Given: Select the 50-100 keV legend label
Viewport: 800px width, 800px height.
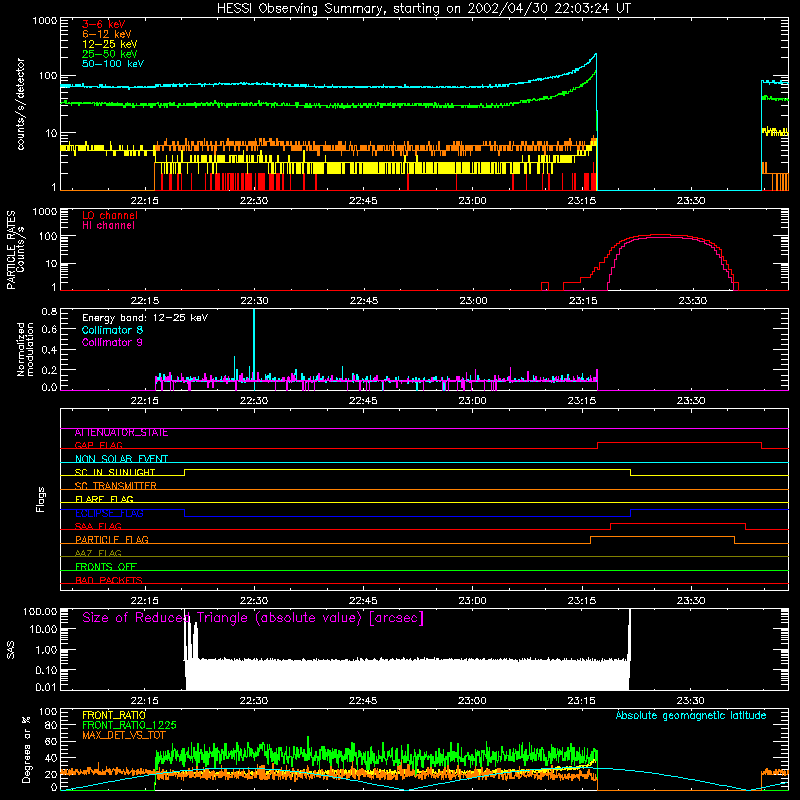Looking at the screenshot, I should tap(113, 64).
